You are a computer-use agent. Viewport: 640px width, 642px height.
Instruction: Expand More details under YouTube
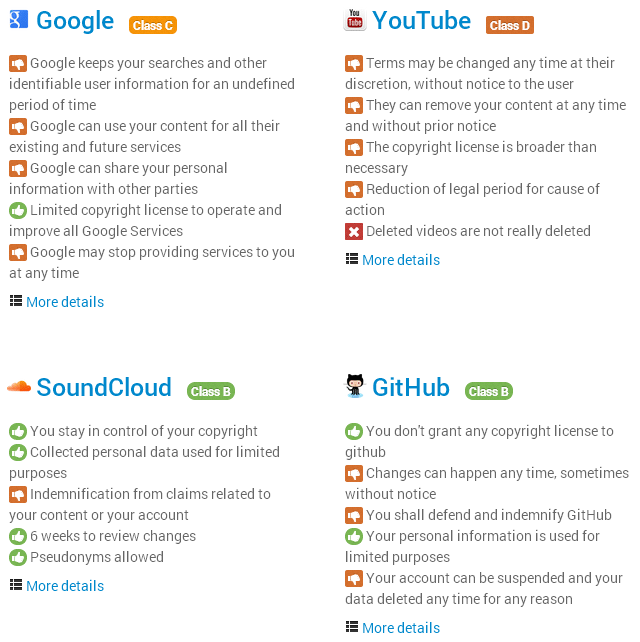pos(400,260)
